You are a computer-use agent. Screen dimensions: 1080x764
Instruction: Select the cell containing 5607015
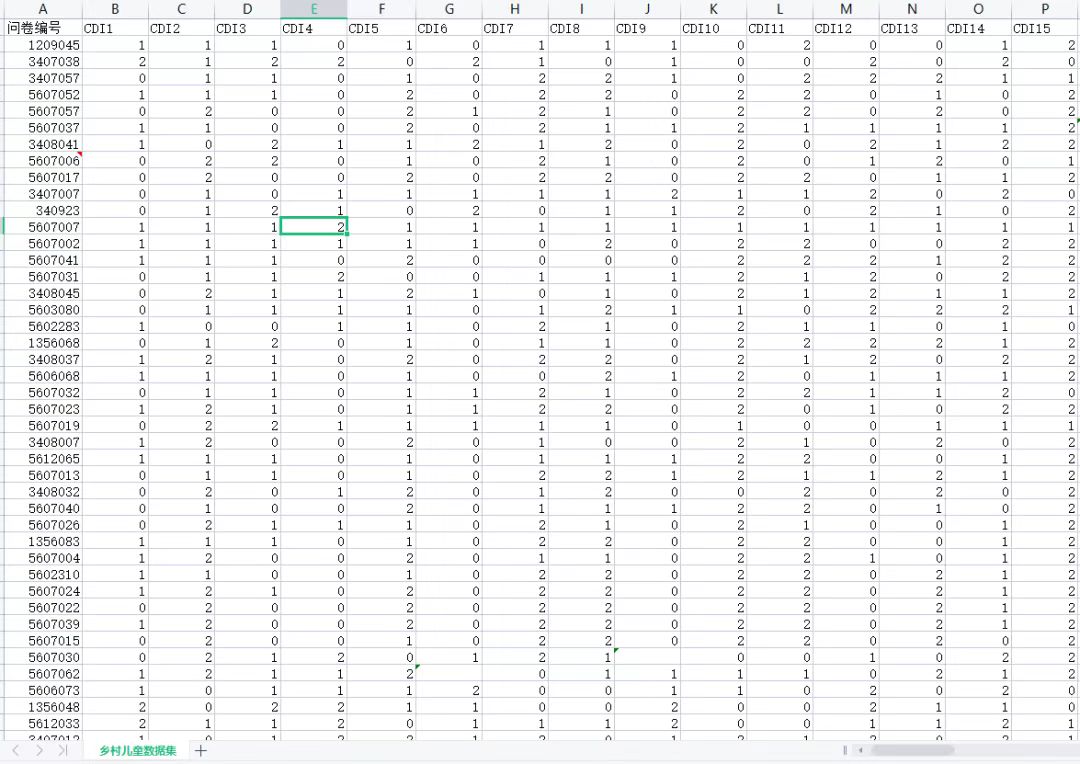coord(43,641)
